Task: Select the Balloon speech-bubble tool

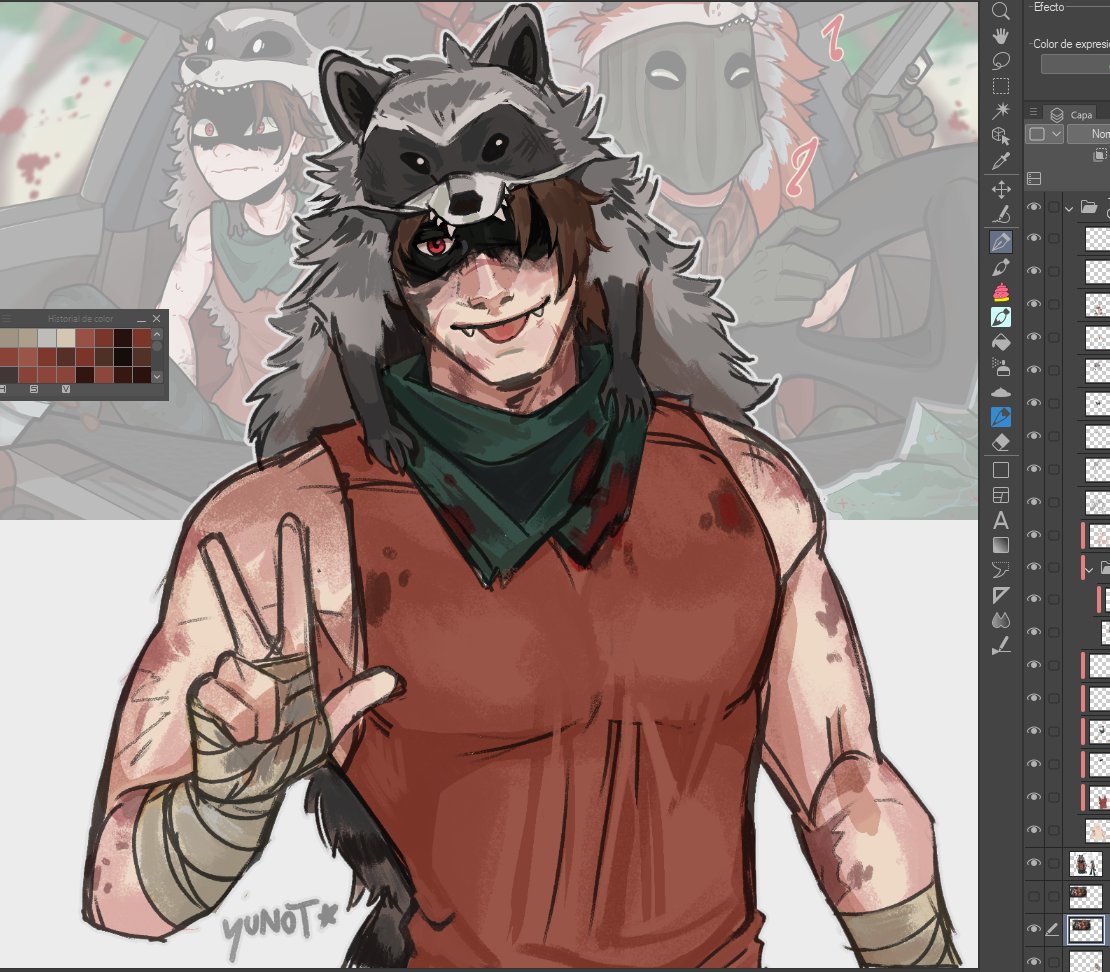Action: click(x=1000, y=570)
